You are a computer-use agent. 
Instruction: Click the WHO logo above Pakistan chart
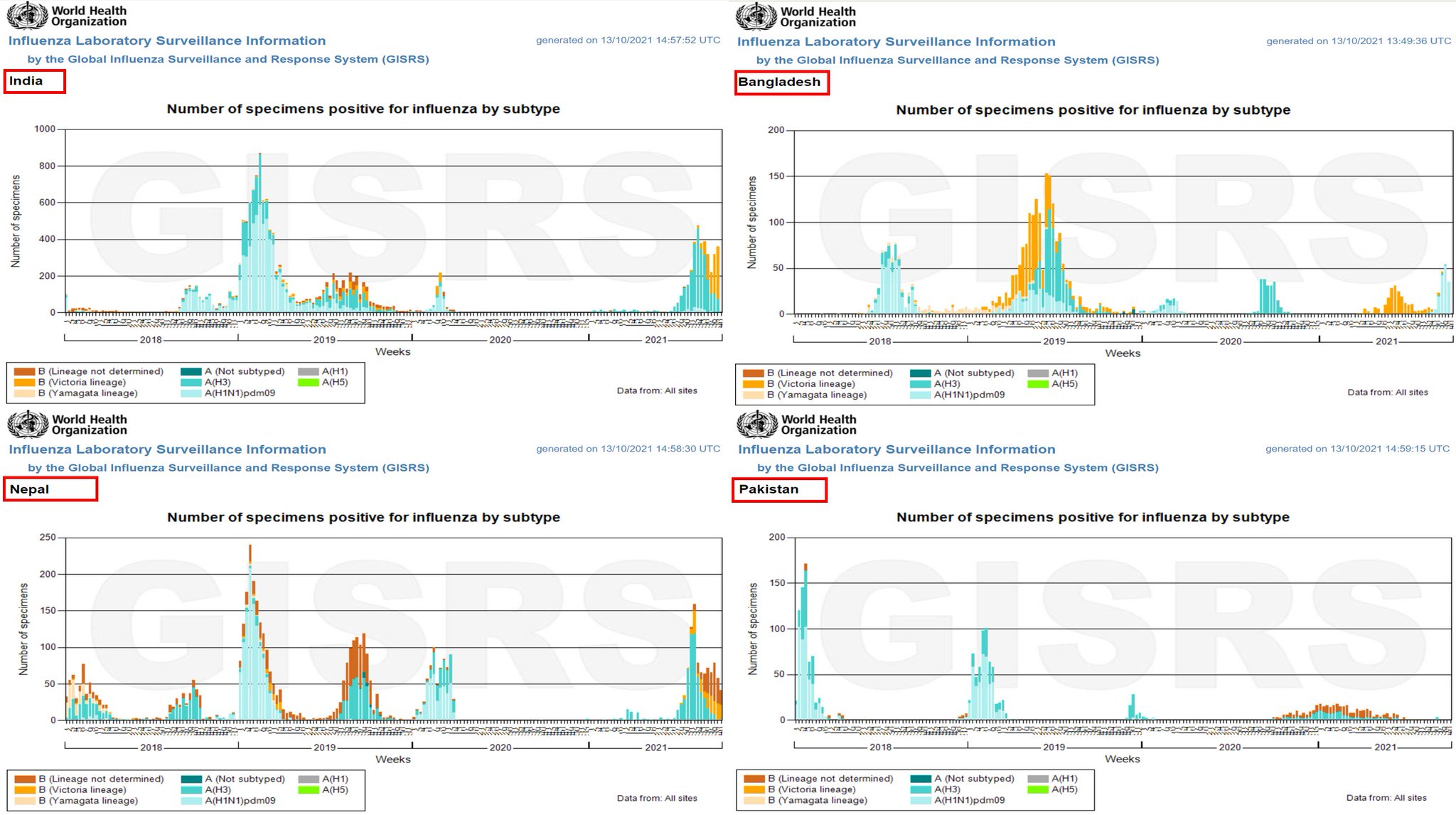point(756,424)
